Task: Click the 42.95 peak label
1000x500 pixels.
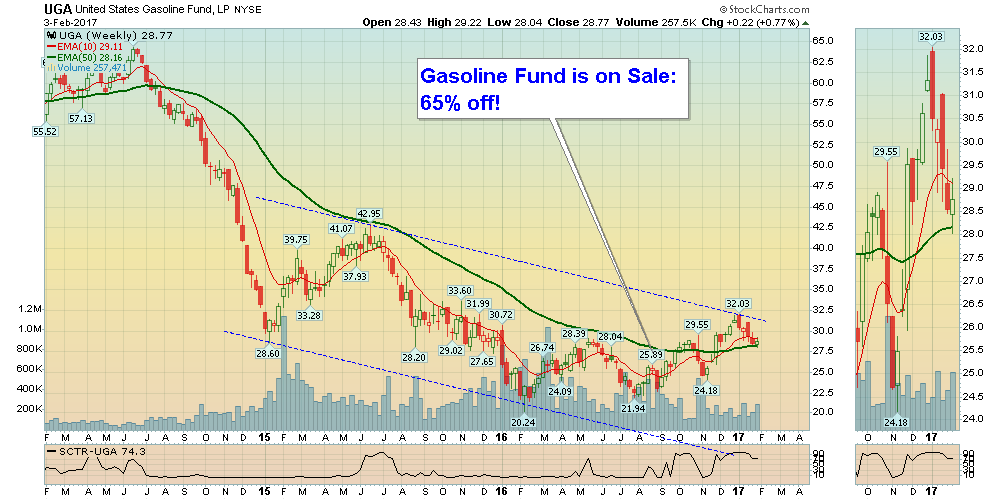Action: click(370, 214)
